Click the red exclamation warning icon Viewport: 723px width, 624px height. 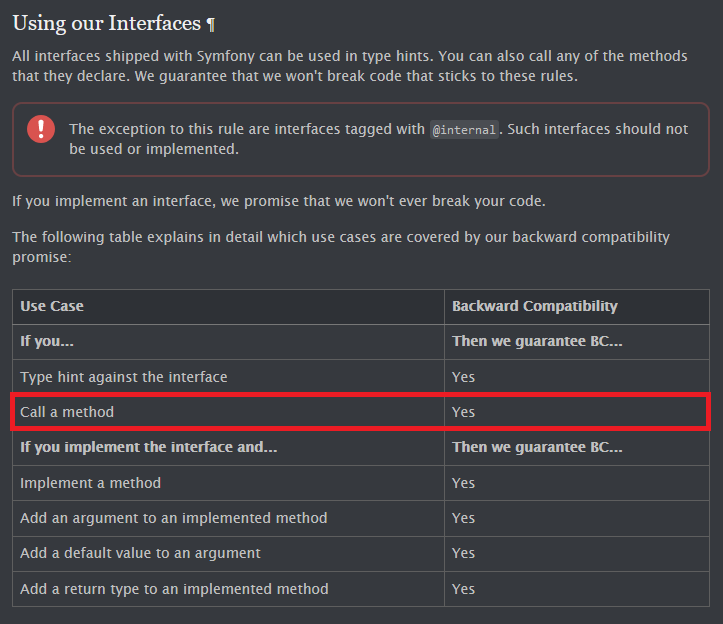click(41, 129)
